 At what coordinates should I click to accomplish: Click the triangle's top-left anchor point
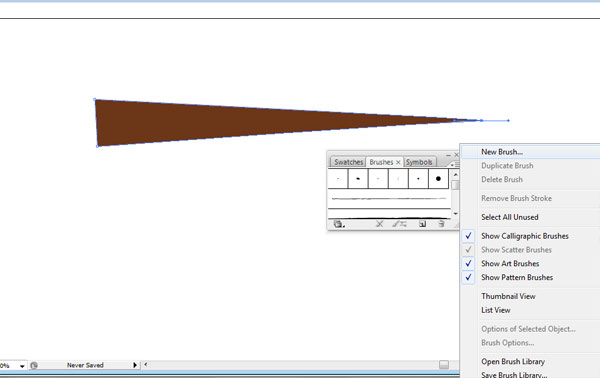coord(95,99)
